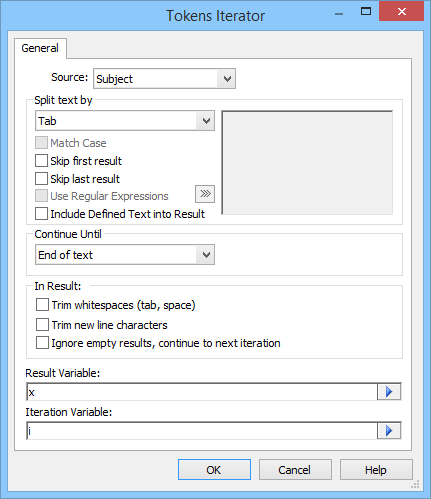Image resolution: width=431 pixels, height=499 pixels.
Task: Open the Continue Until End of text dropdown
Action: tap(125, 255)
